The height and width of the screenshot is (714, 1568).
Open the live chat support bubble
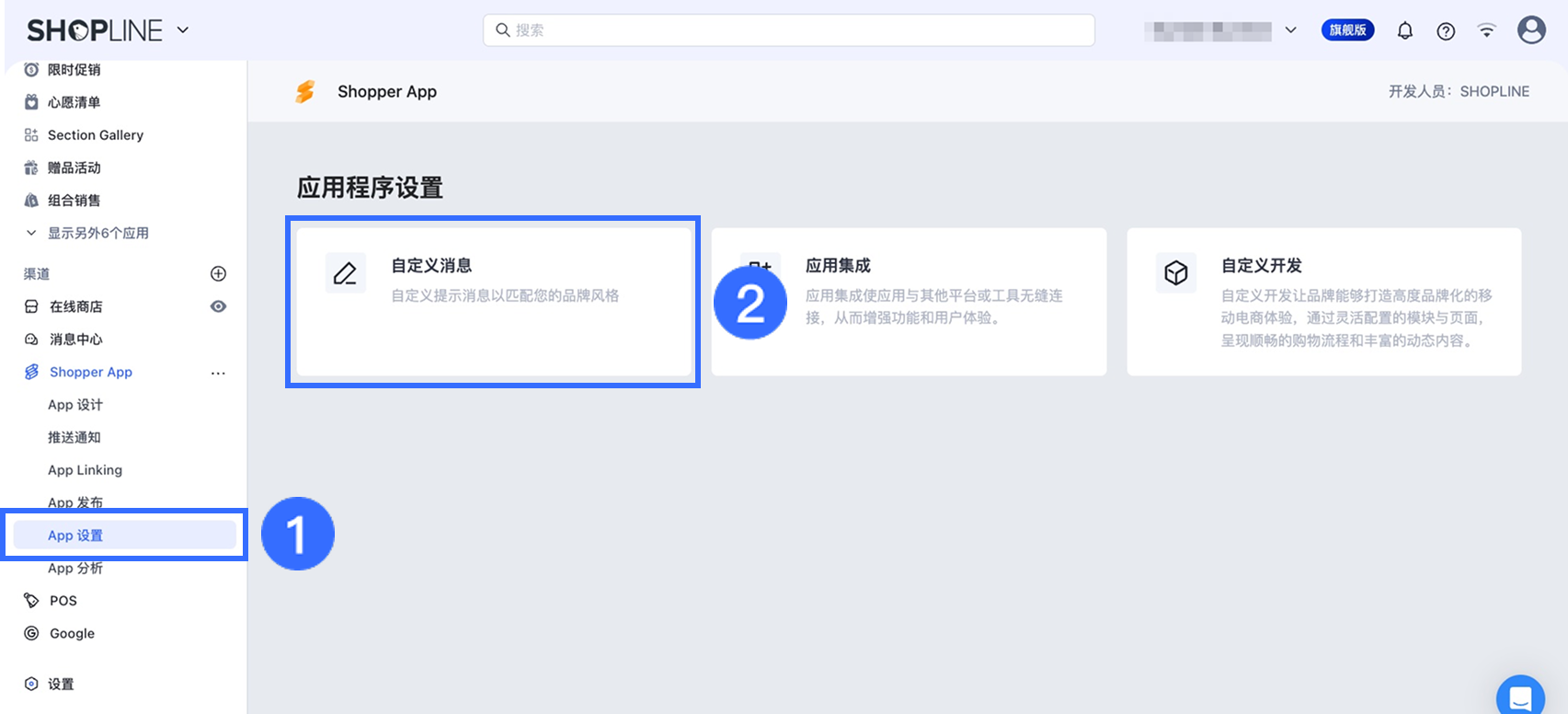[x=1521, y=697]
